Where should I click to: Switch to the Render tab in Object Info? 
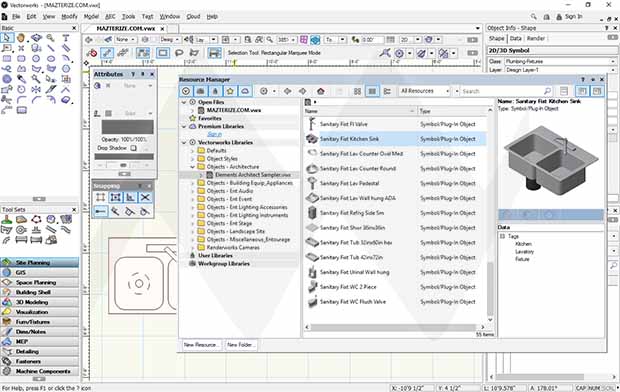(536, 38)
